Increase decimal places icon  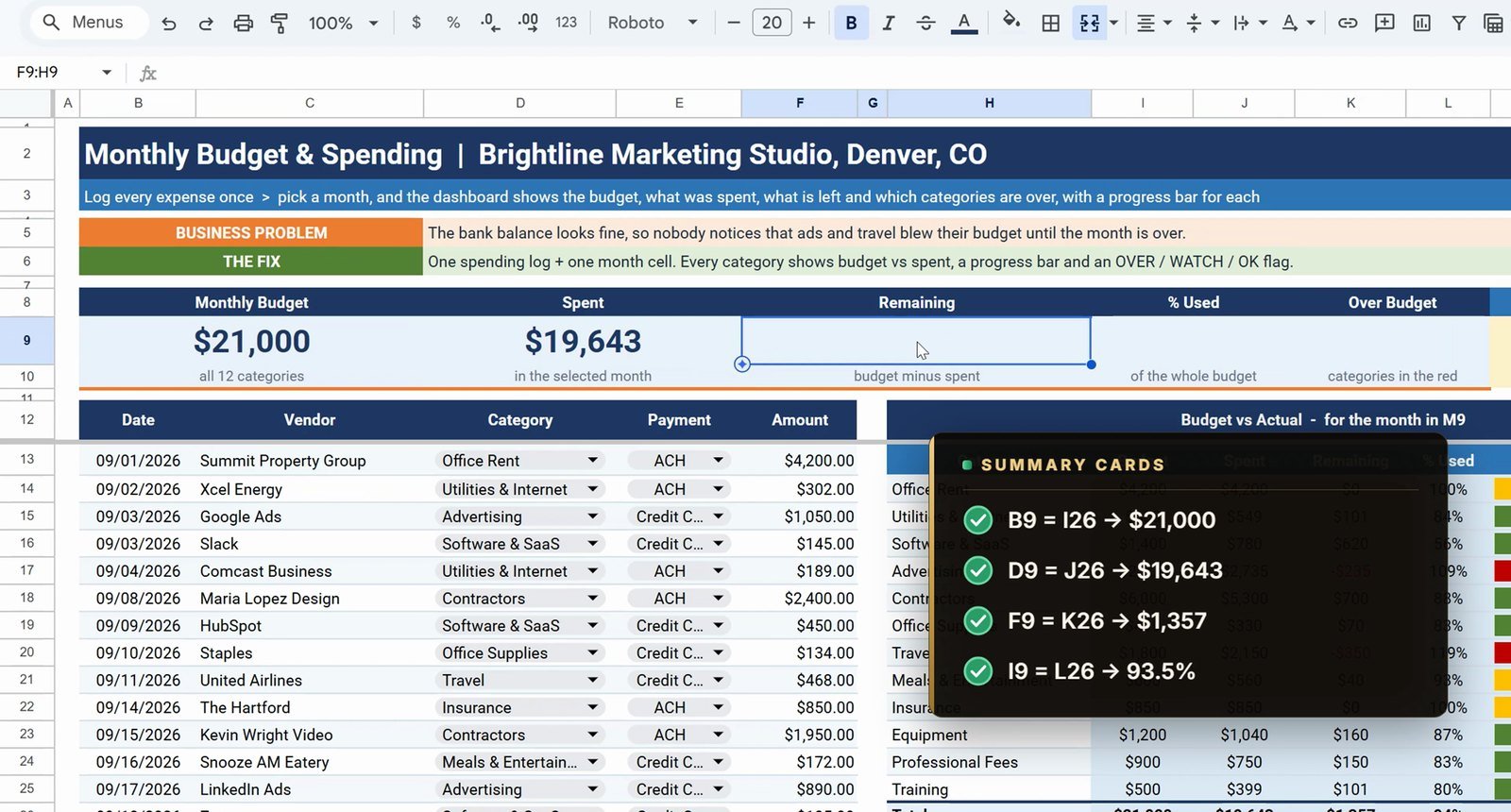[x=528, y=23]
